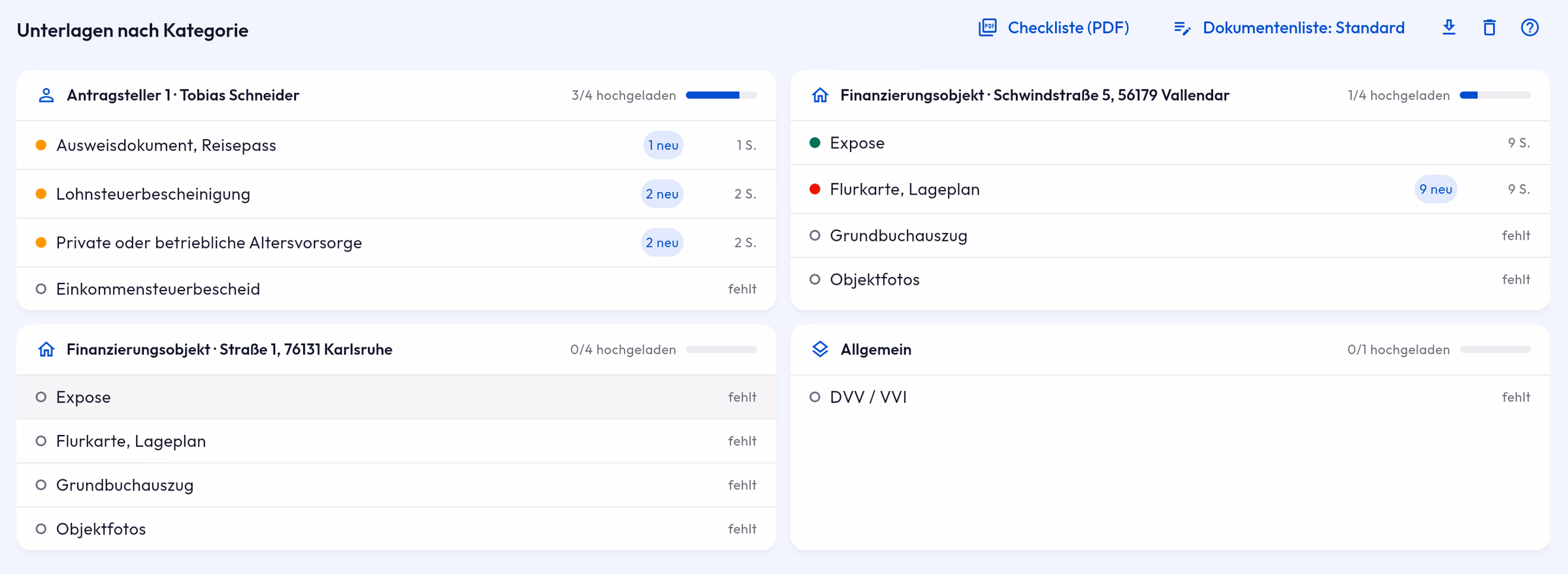
Task: Click the person icon for Antragsteller 1
Action: (x=46, y=95)
